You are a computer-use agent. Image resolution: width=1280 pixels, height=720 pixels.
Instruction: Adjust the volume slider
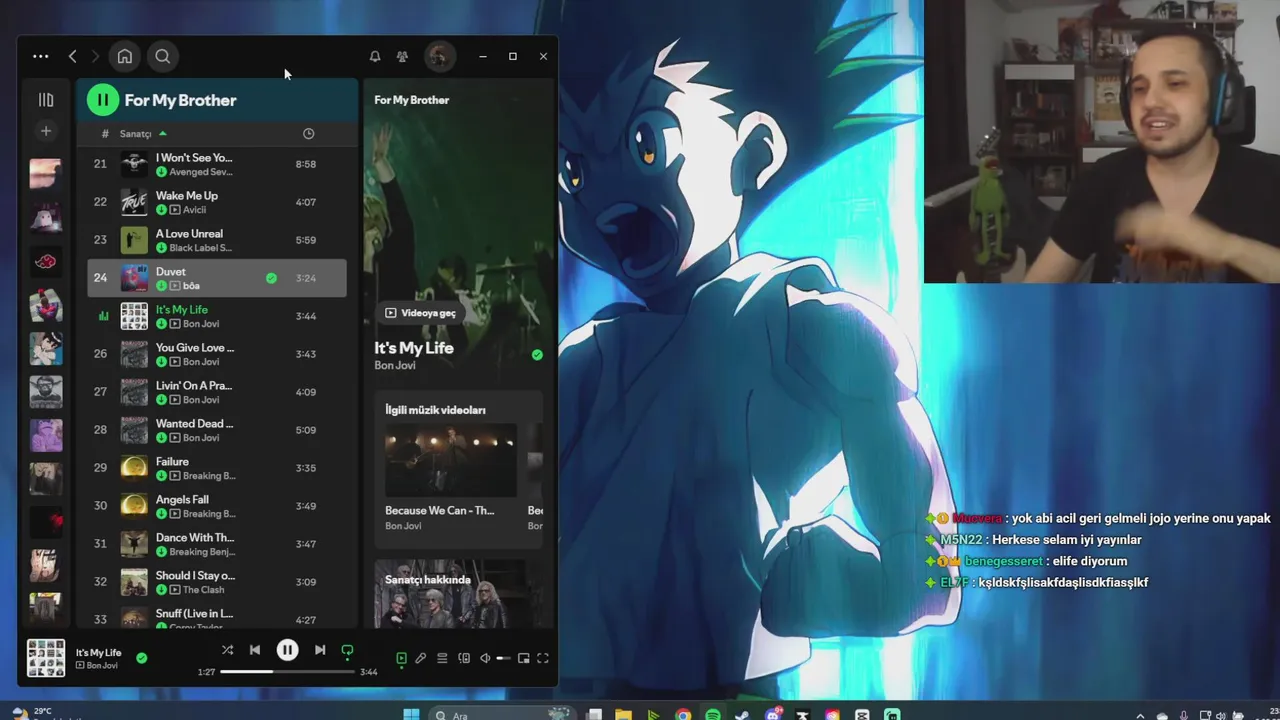pyautogui.click(x=503, y=658)
